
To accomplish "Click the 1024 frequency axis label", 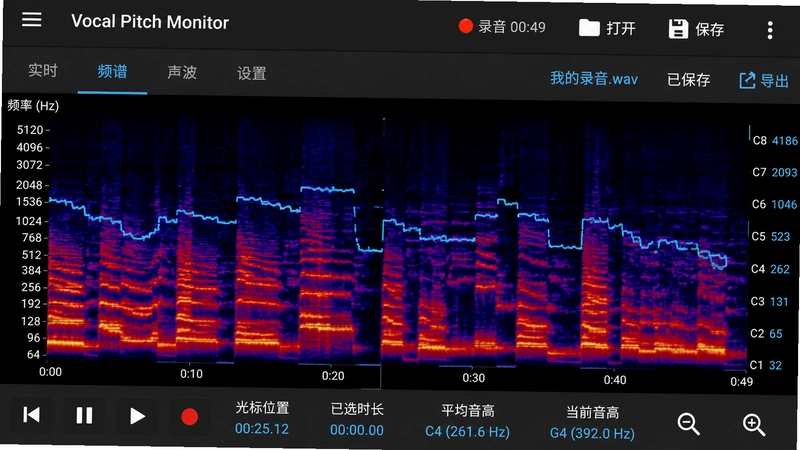I will [29, 221].
